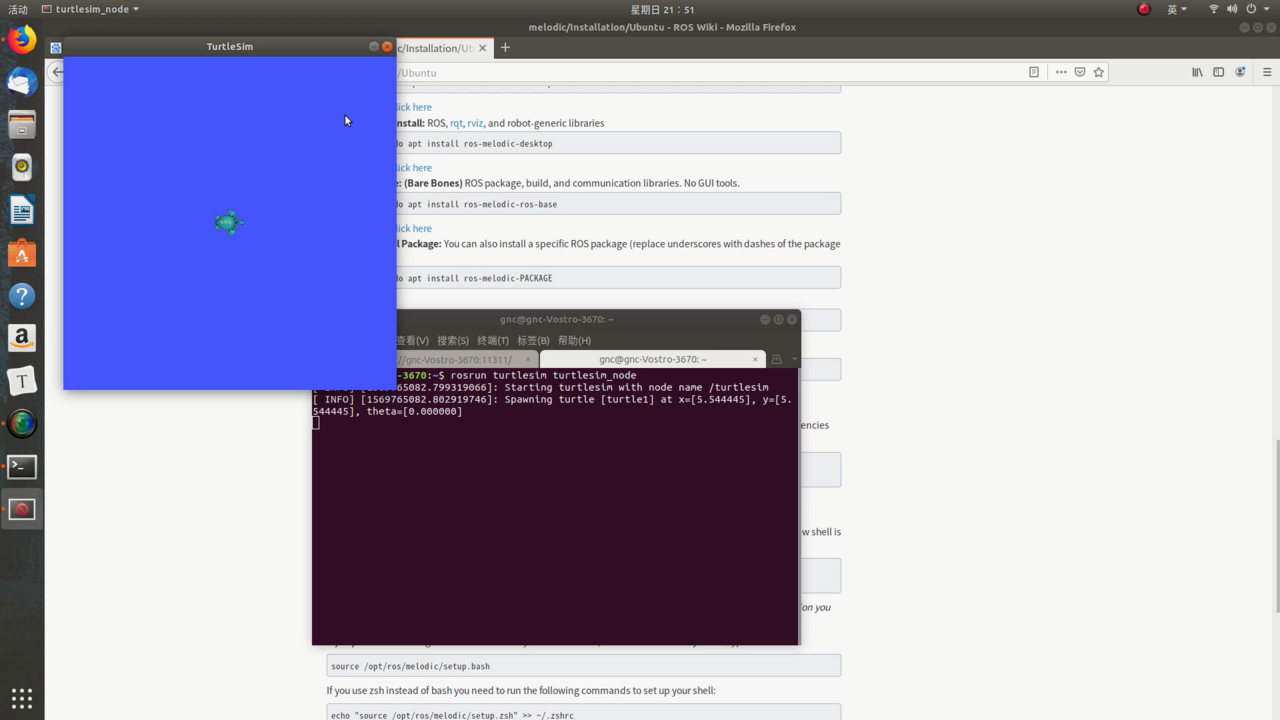This screenshot has width=1280, height=720.
Task: Click 'apt install ros-melodic-desktop' code box
Action: 618,143
